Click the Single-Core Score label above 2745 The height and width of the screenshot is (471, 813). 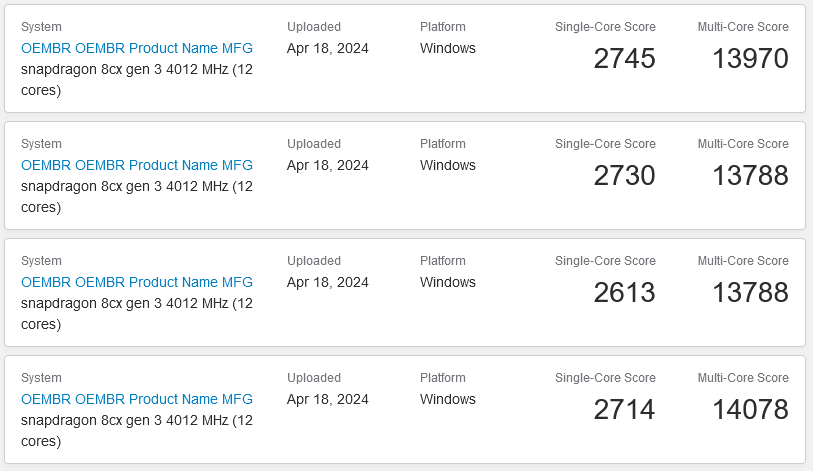point(605,27)
